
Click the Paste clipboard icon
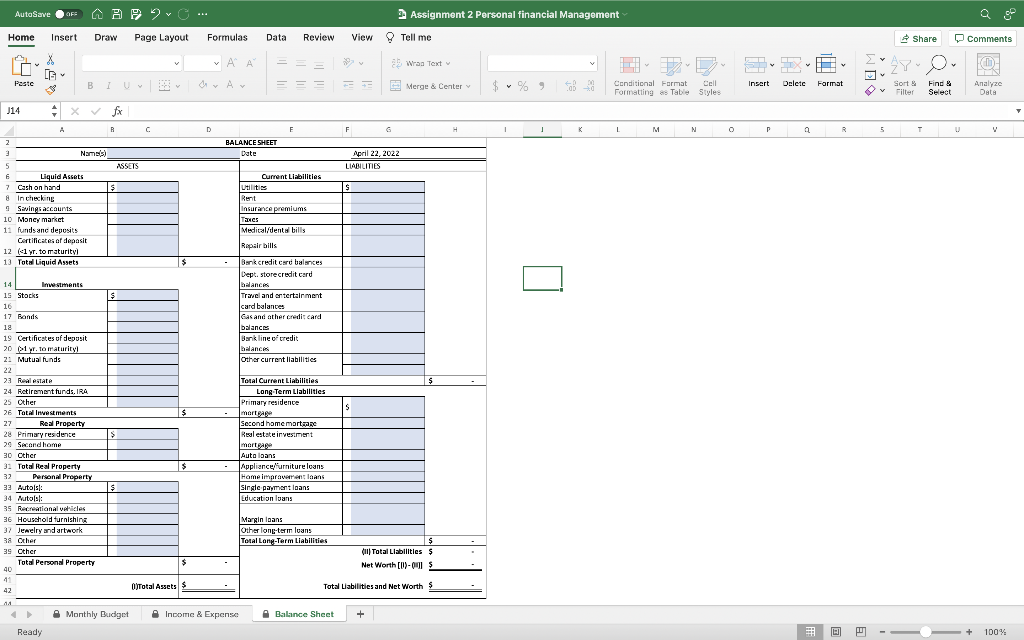click(22, 67)
